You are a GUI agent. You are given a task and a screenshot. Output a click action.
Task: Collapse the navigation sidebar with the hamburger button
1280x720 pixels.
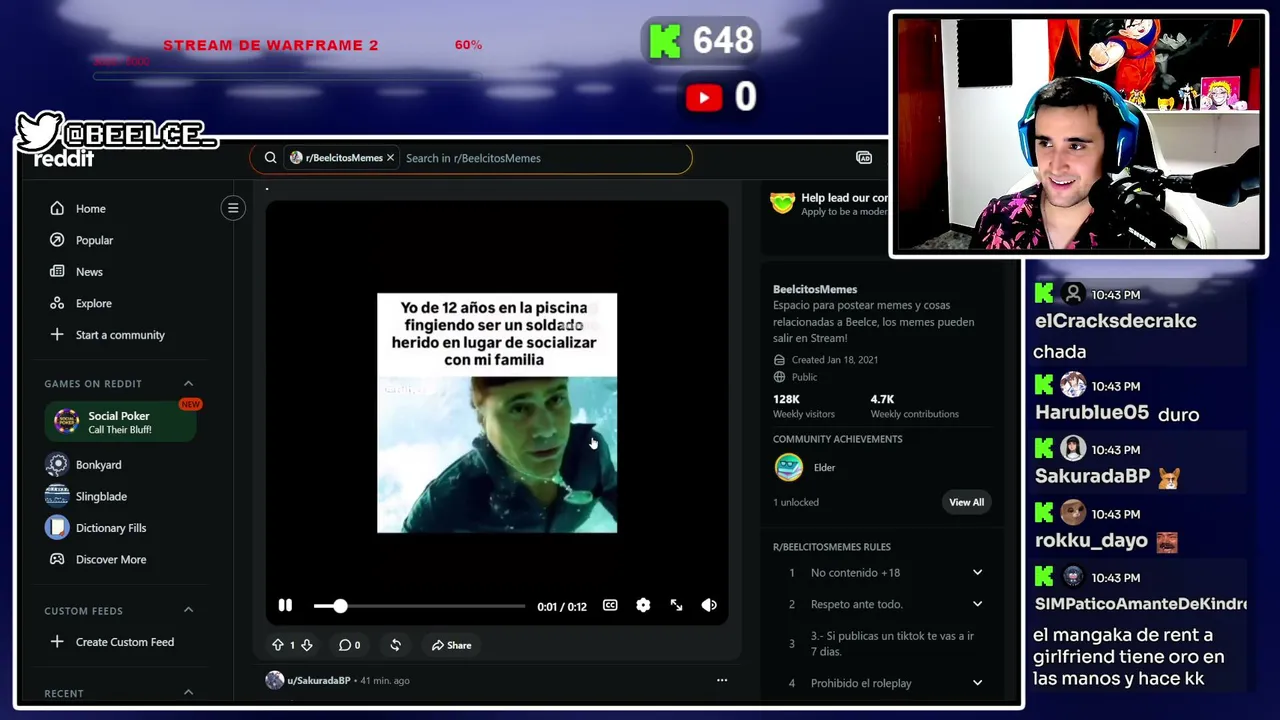(x=233, y=208)
